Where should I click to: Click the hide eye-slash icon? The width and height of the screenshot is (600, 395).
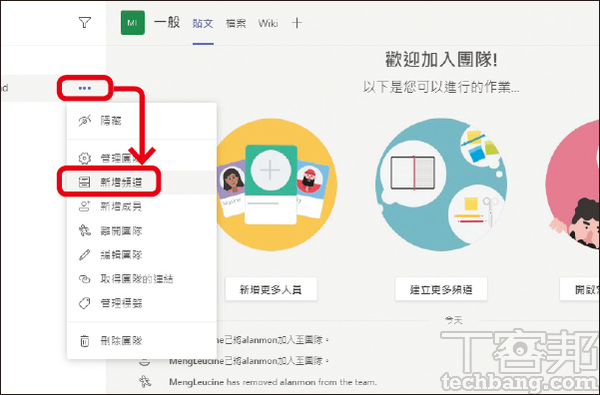point(85,121)
